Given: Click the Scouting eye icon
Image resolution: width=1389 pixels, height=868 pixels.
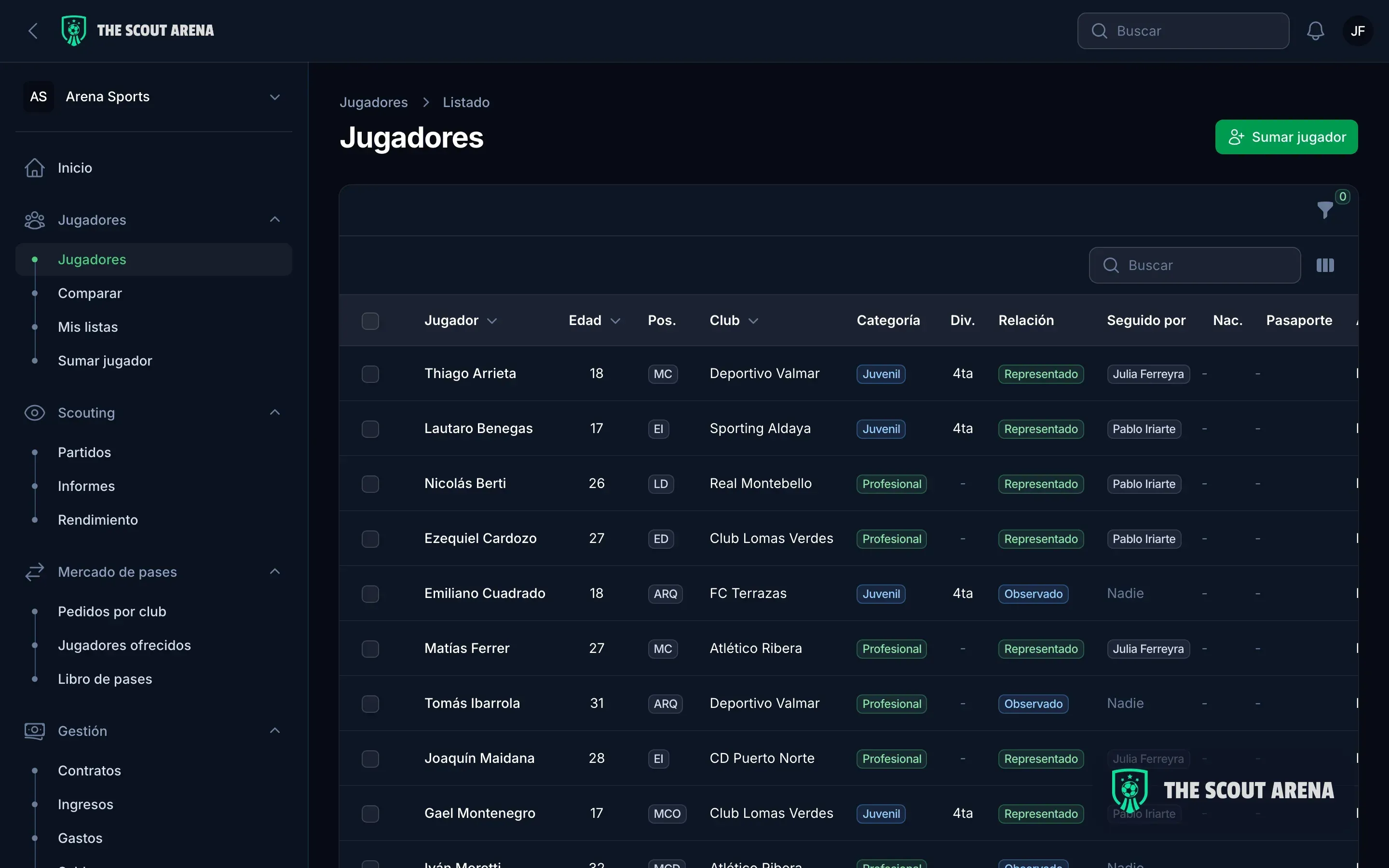Looking at the screenshot, I should coord(34,413).
